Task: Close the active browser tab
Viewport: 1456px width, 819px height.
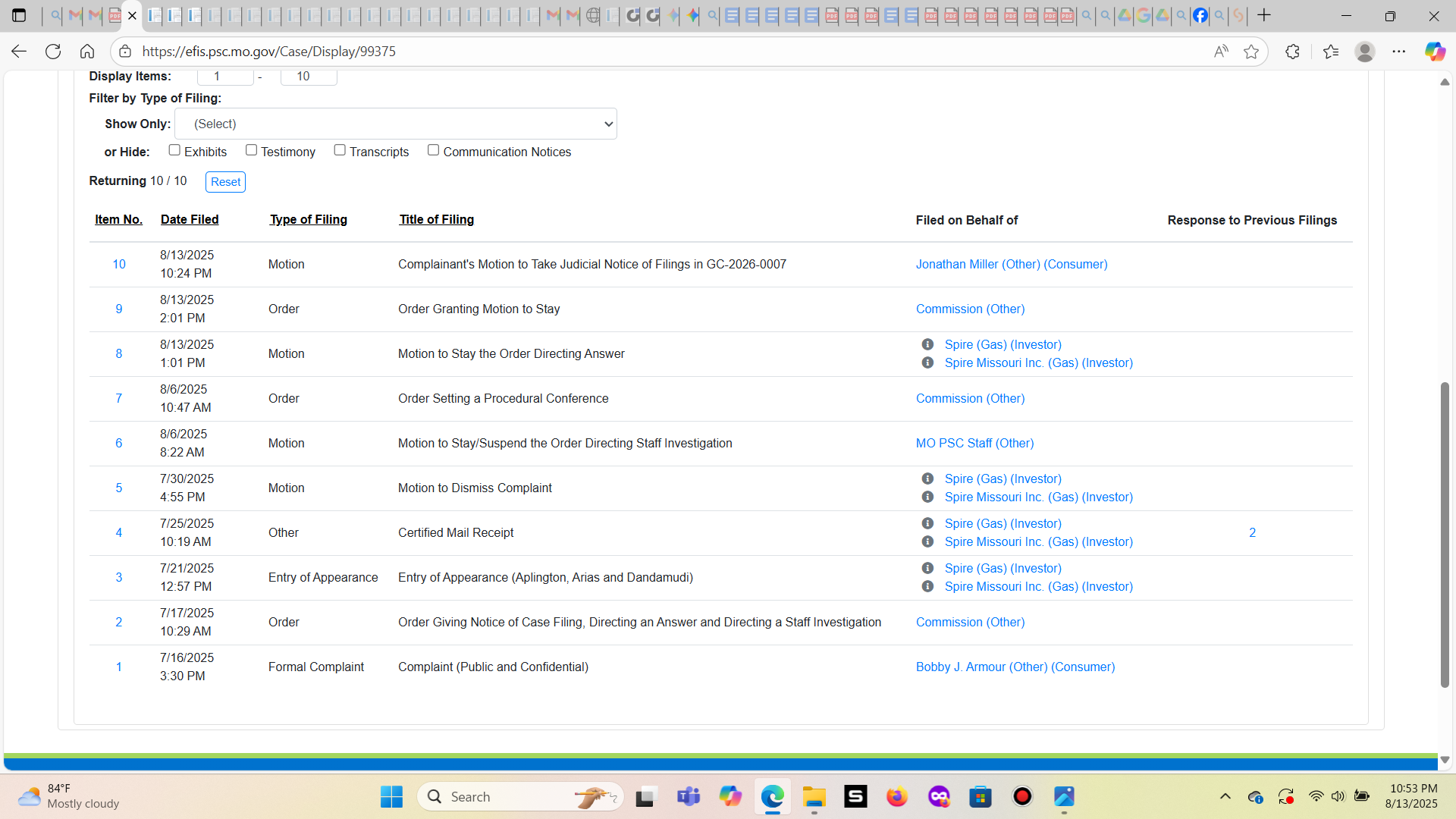Action: coord(133,15)
